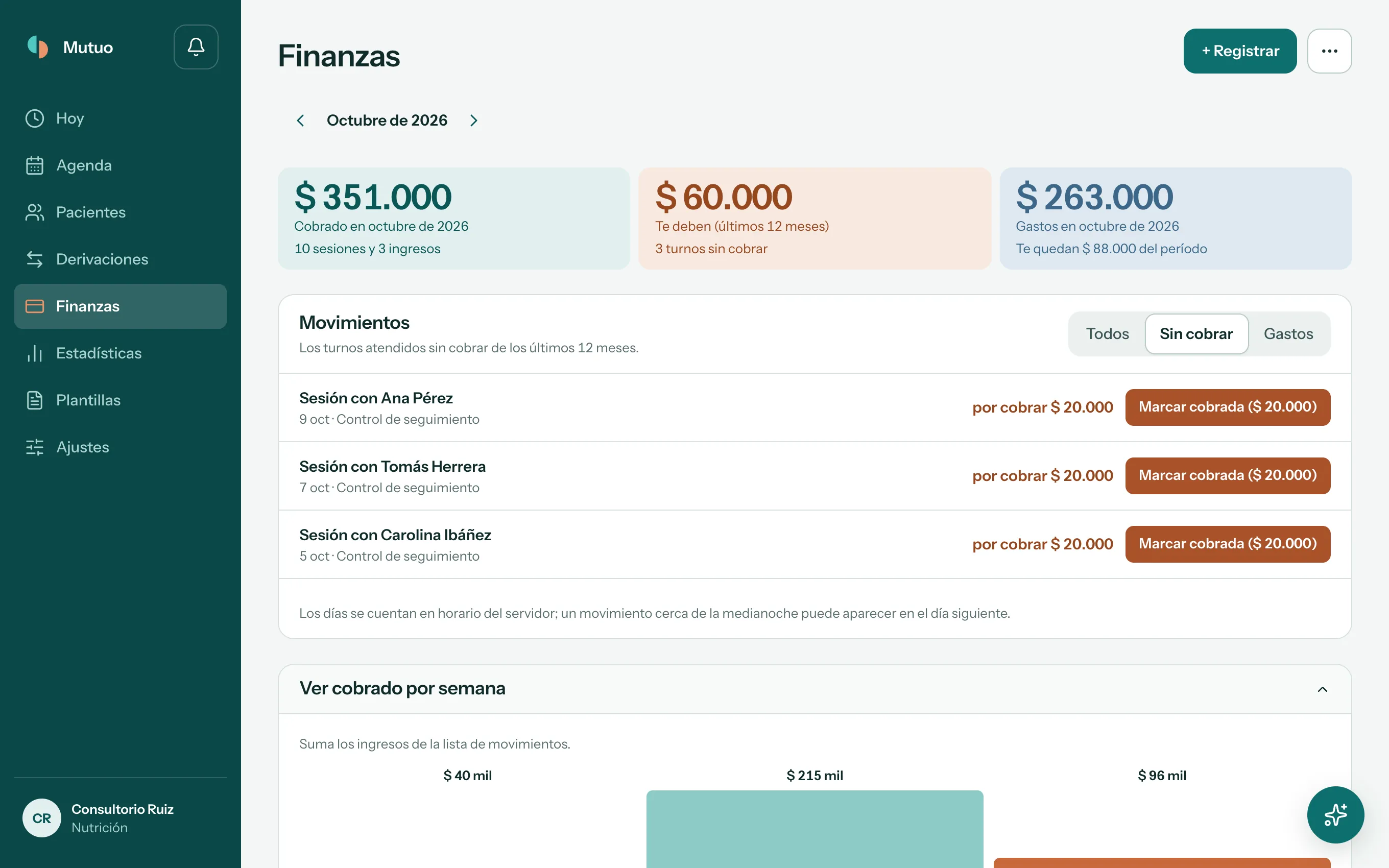The height and width of the screenshot is (868, 1389).
Task: Click the Agenda calendar icon
Action: click(x=34, y=165)
